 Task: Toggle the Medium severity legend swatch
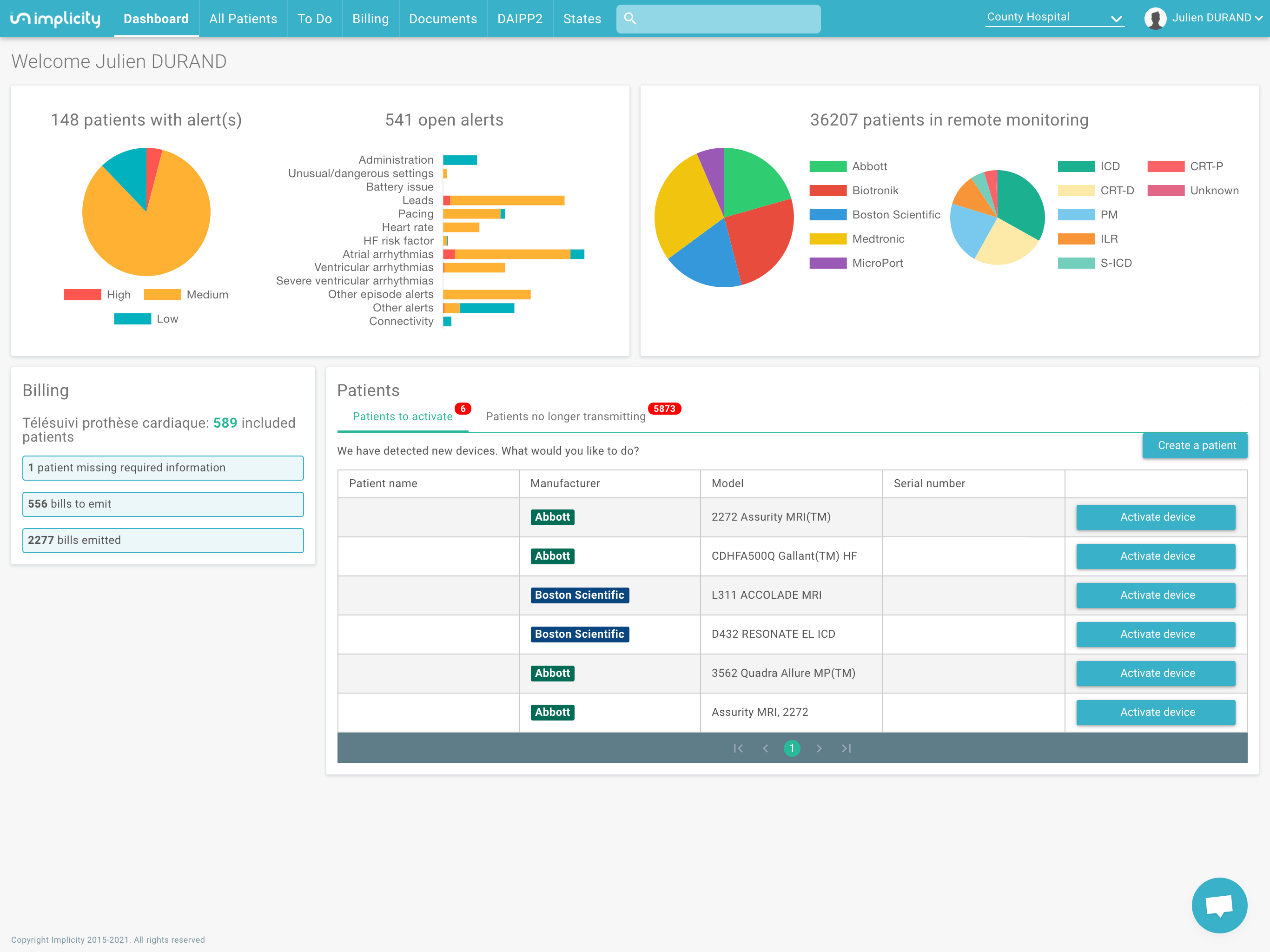pos(163,295)
